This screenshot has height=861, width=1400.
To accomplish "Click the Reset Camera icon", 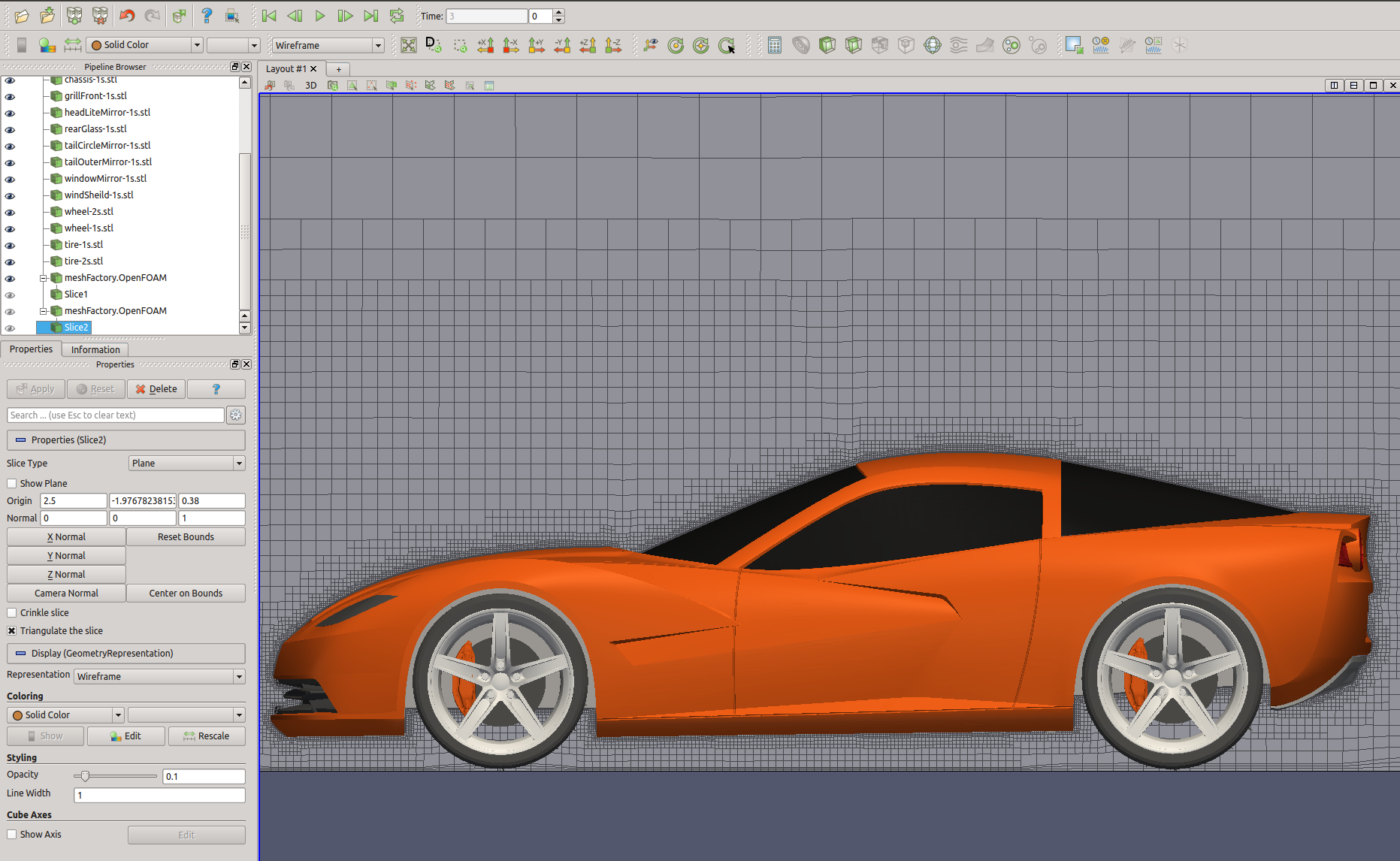I will coord(408,46).
